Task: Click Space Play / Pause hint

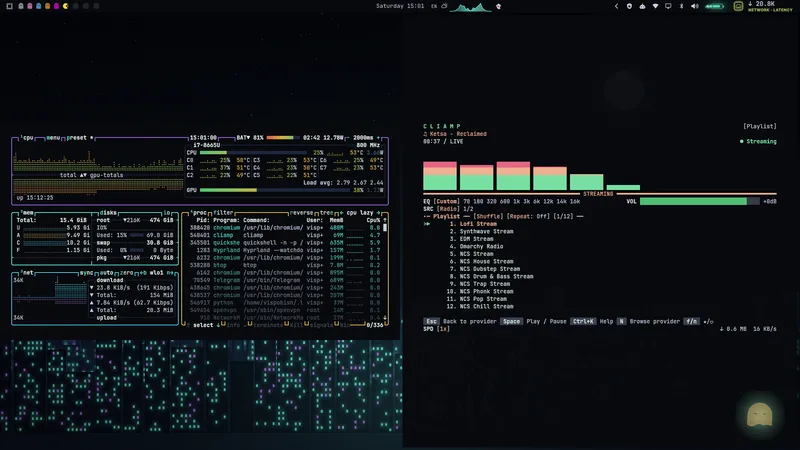Action: click(x=533, y=321)
